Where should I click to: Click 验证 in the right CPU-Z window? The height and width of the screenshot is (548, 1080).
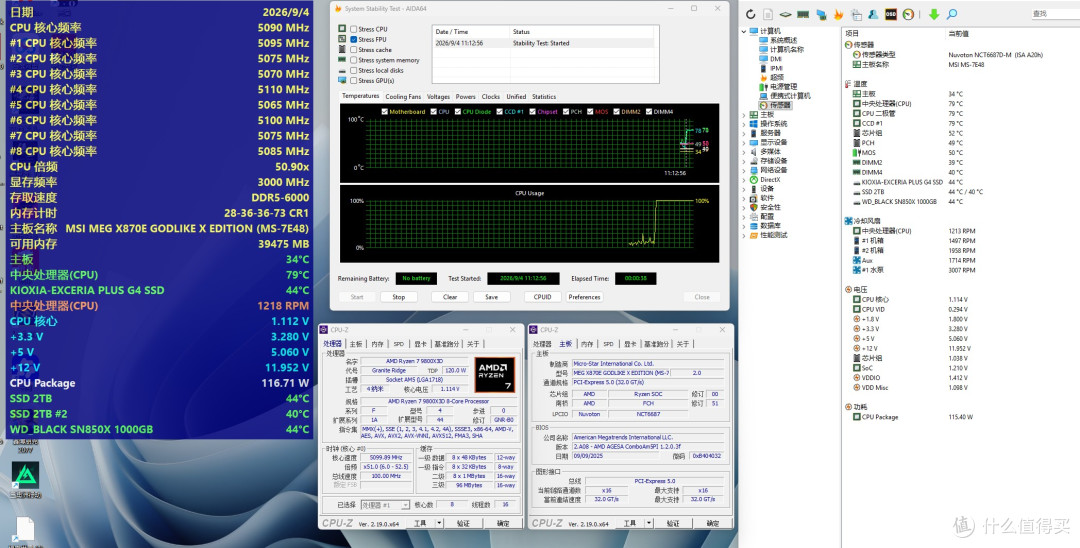tap(672, 523)
